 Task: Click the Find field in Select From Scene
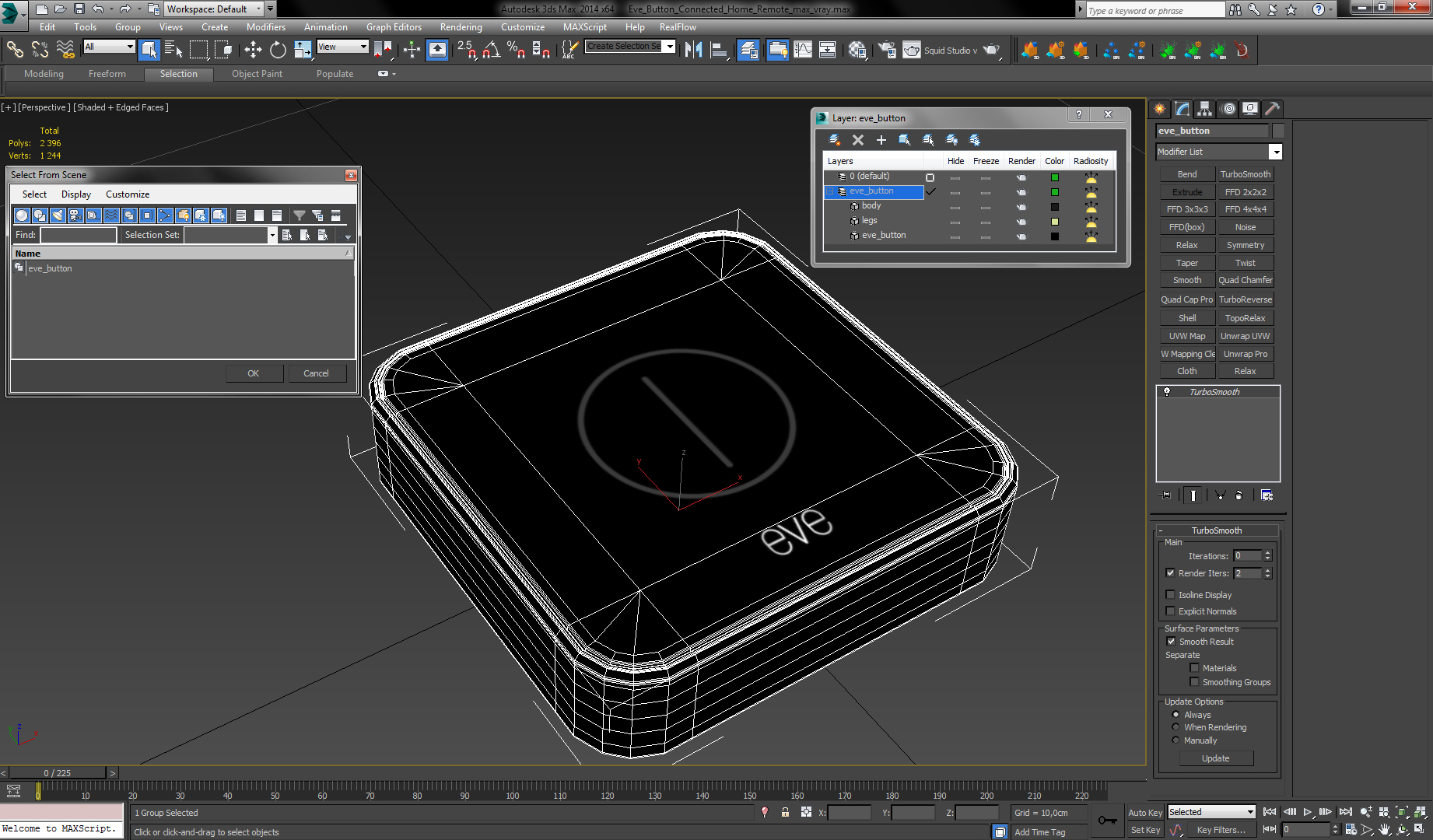[79, 235]
